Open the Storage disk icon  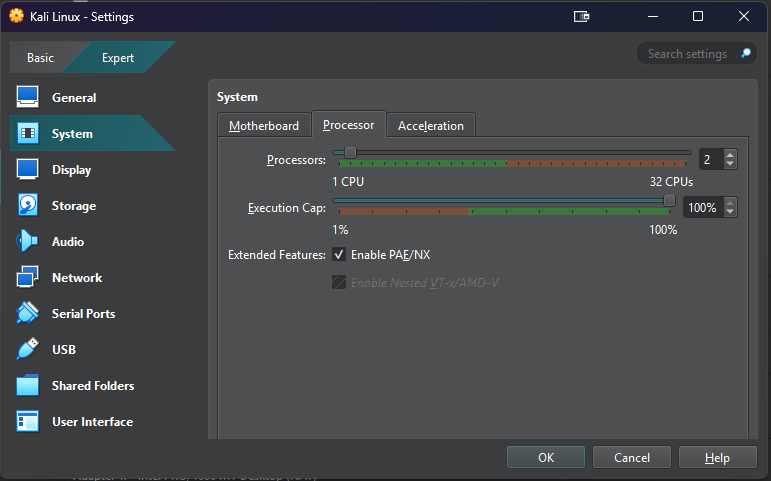(x=28, y=205)
